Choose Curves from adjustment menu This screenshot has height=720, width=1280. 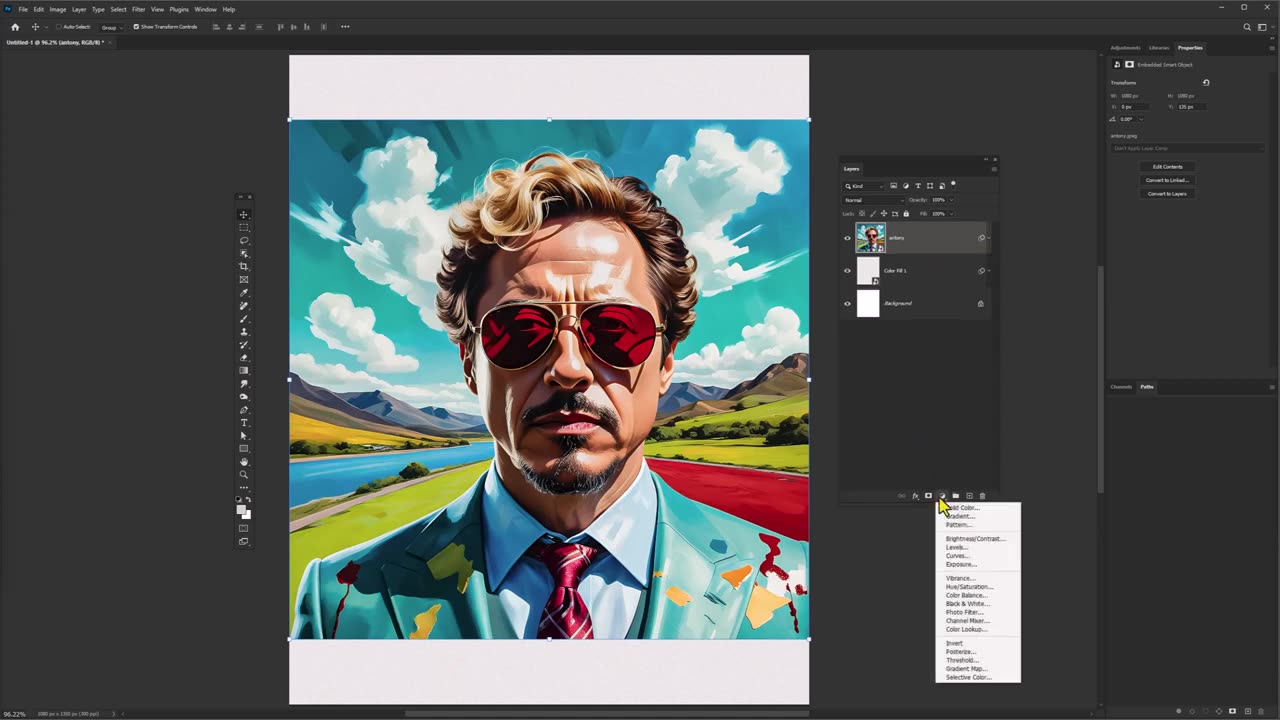coord(957,556)
